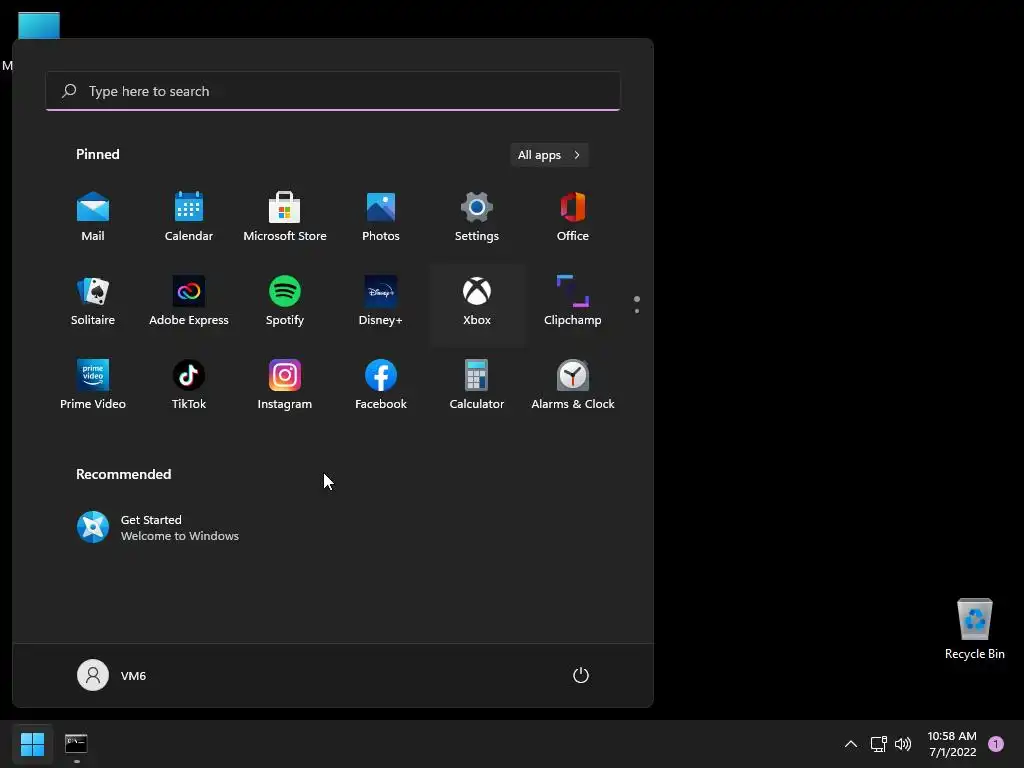Open Microsoft Store from pinned apps
Viewport: 1024px width, 768px height.
(x=285, y=217)
